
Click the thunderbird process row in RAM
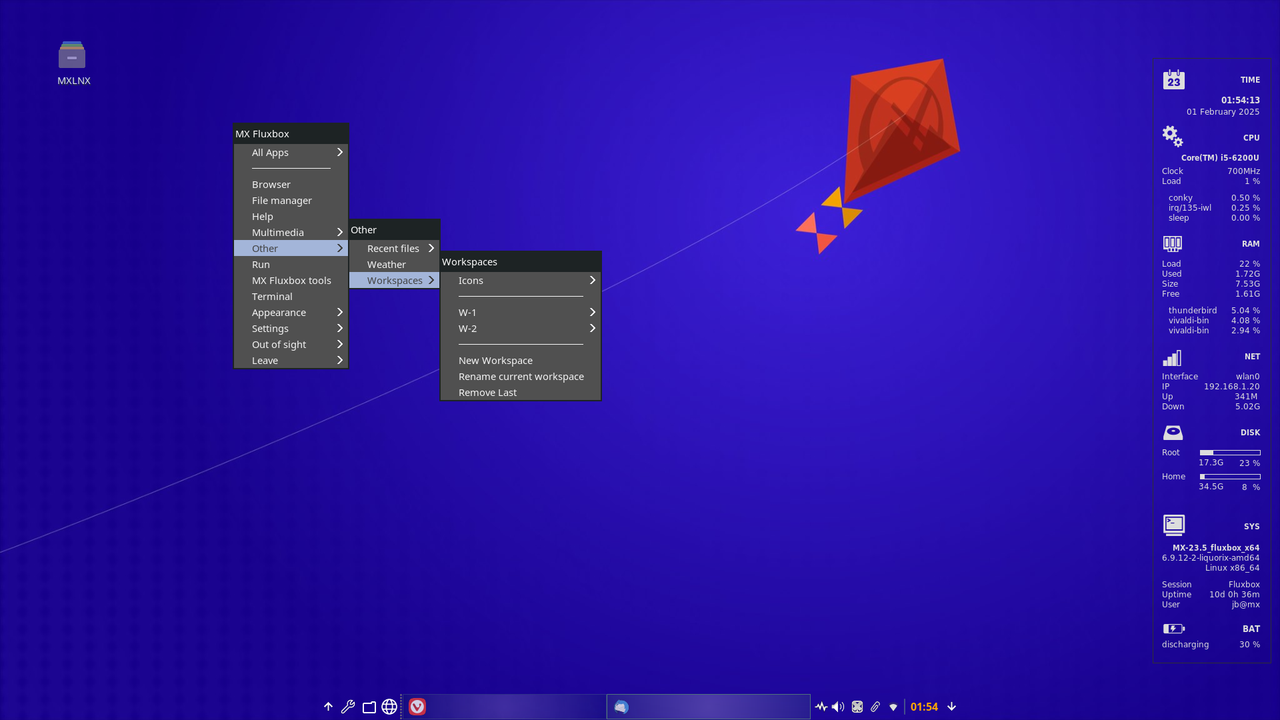(1214, 310)
